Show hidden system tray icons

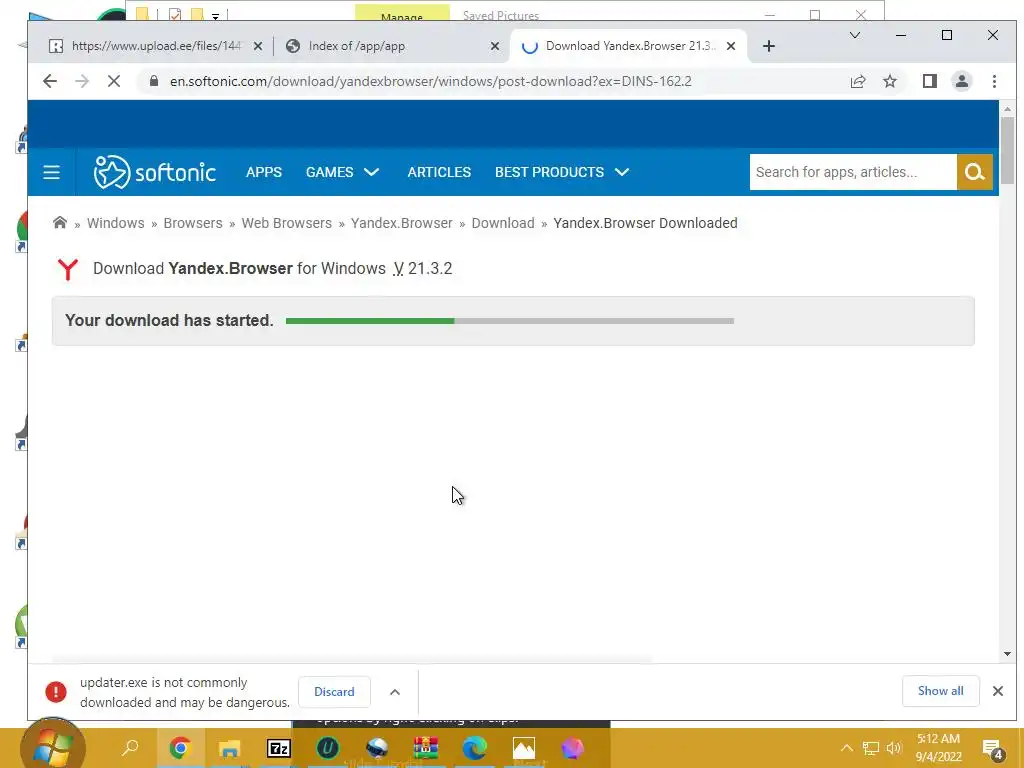pyautogui.click(x=846, y=748)
